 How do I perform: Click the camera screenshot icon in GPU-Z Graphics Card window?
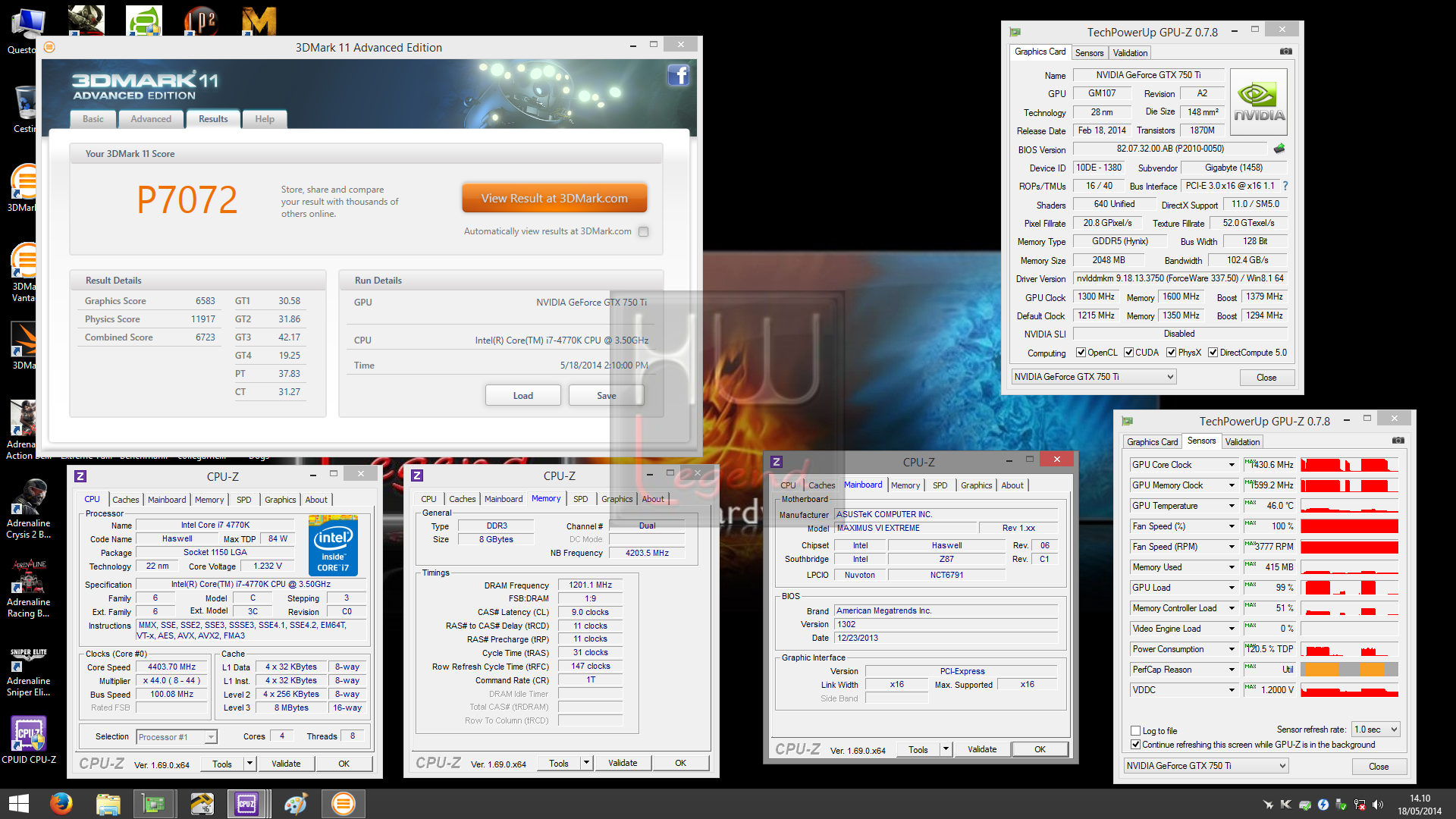(1286, 52)
